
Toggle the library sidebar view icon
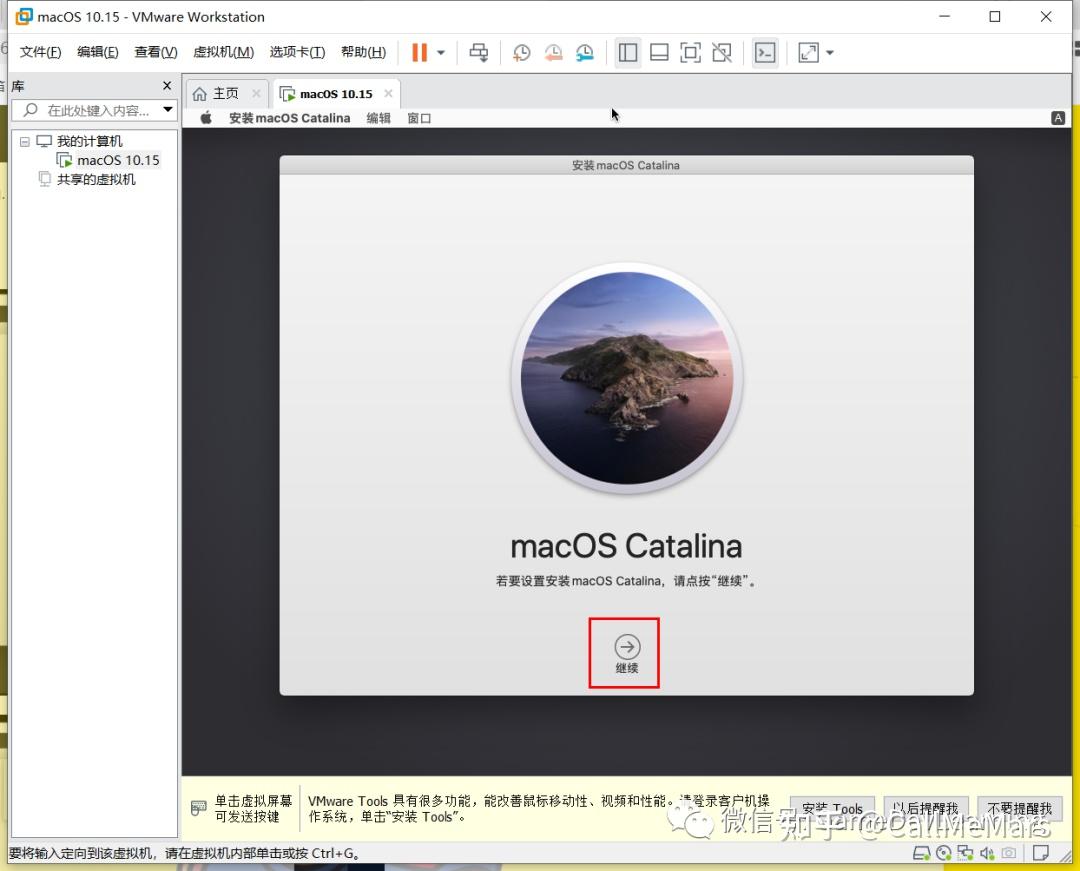(627, 52)
